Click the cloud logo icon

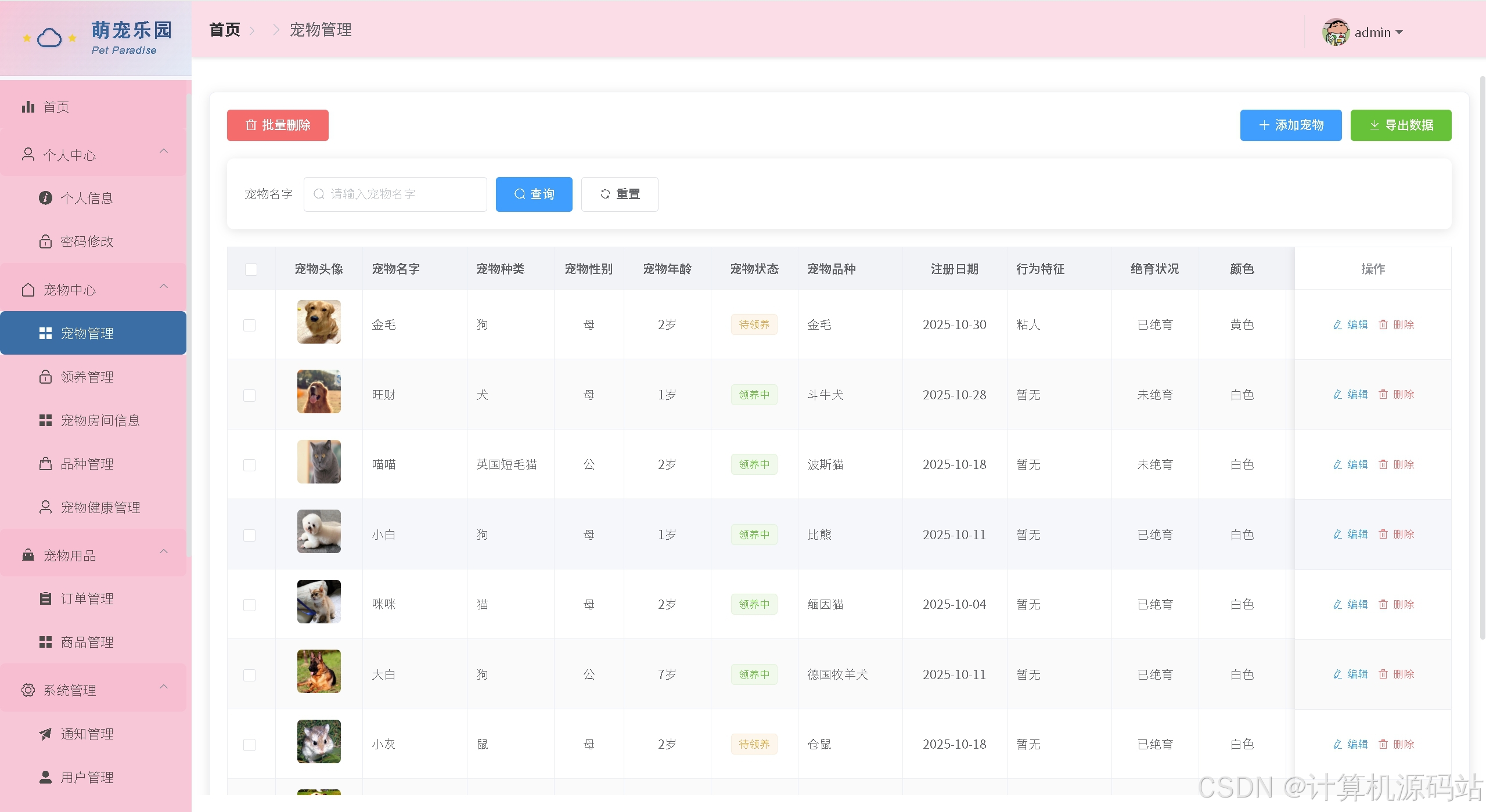click(x=49, y=38)
